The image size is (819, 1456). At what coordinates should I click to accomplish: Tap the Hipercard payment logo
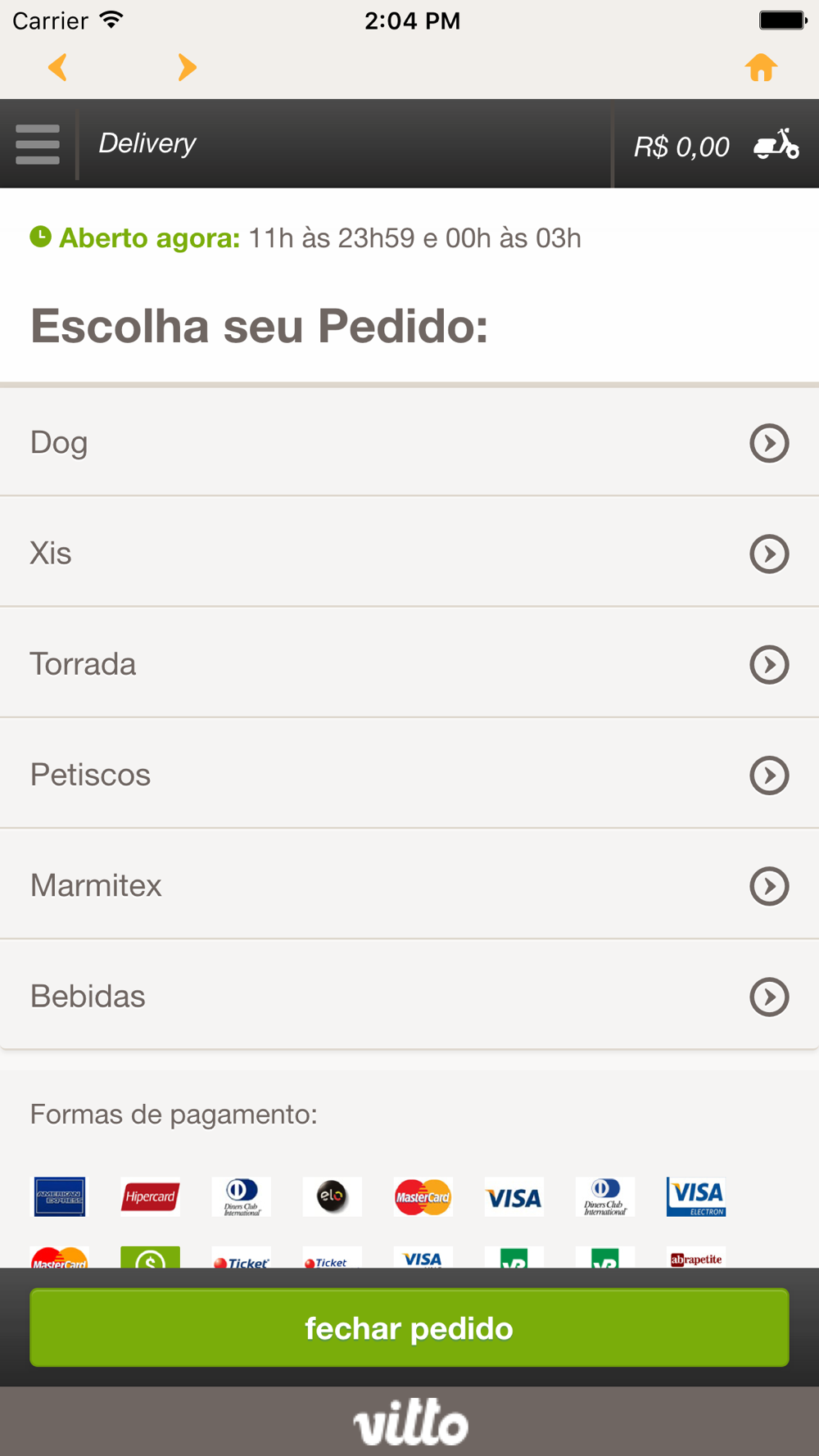(150, 1196)
